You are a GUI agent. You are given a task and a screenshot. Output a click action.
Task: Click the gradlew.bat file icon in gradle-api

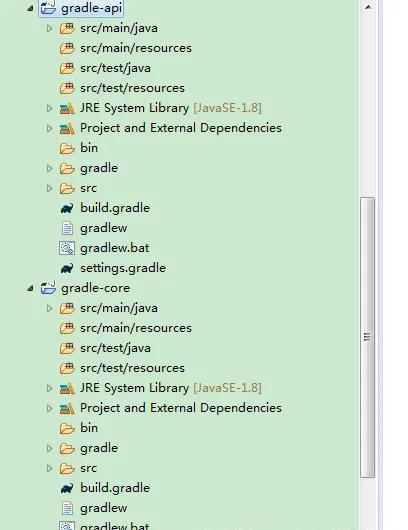click(x=67, y=248)
